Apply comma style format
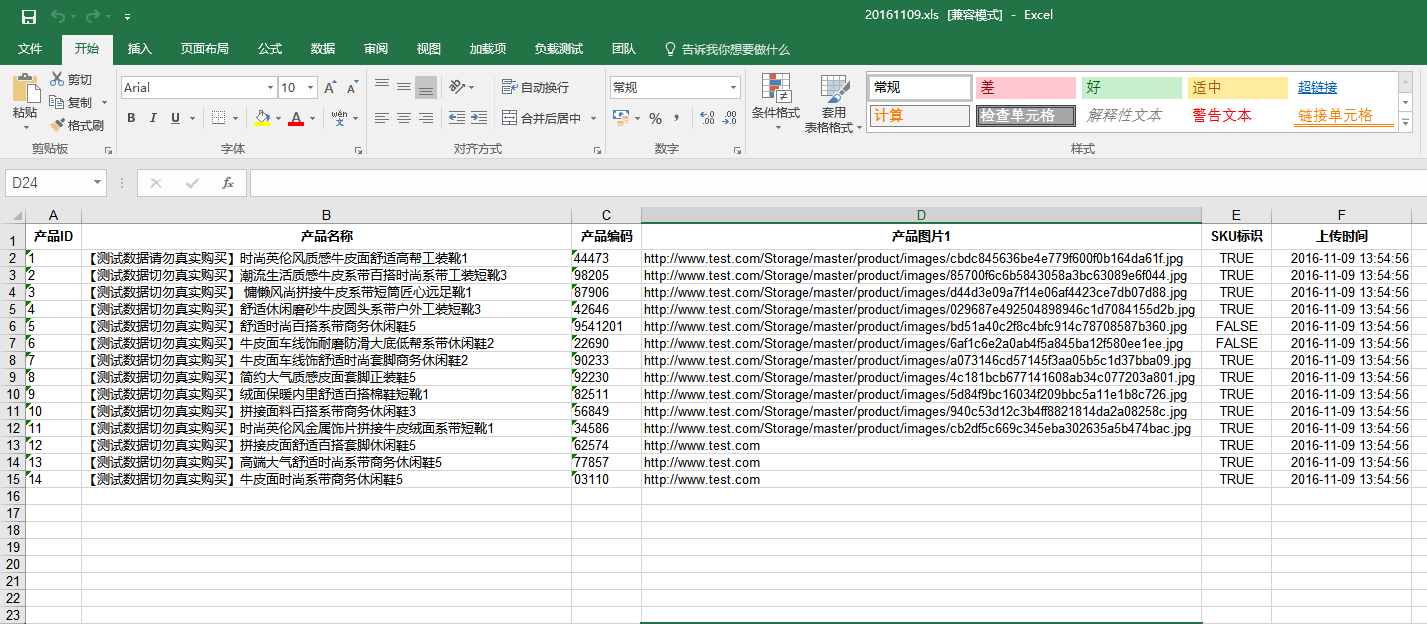1427x624 pixels. pyautogui.click(x=677, y=118)
